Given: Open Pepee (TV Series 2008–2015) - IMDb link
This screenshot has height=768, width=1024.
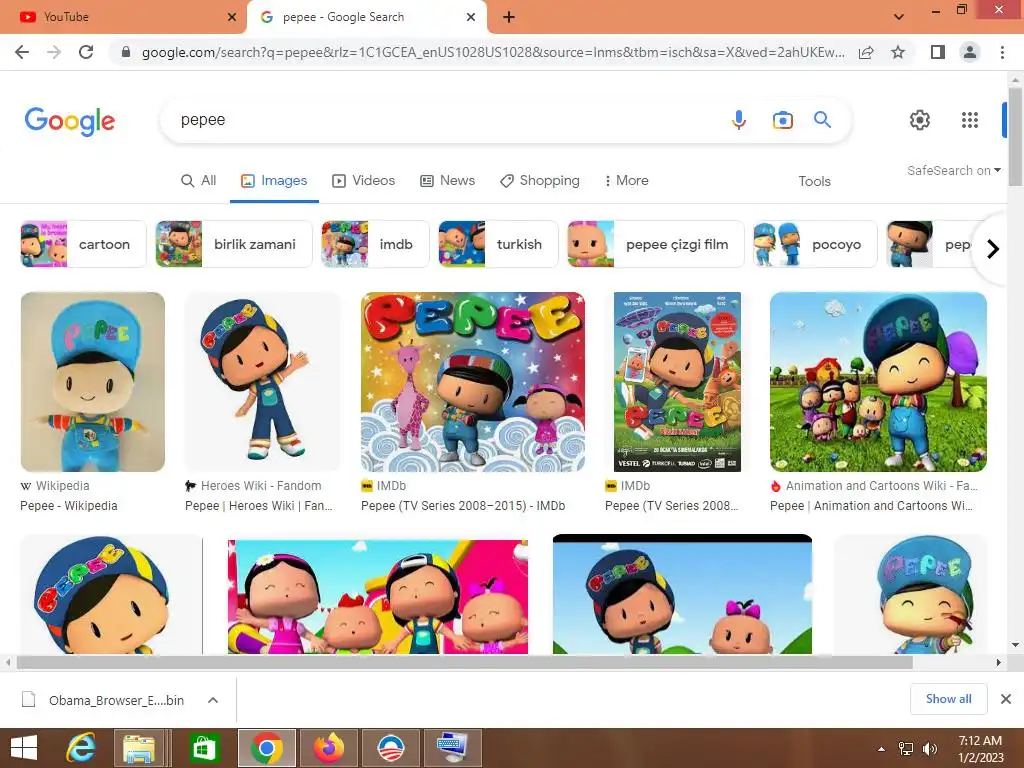Looking at the screenshot, I should [463, 506].
